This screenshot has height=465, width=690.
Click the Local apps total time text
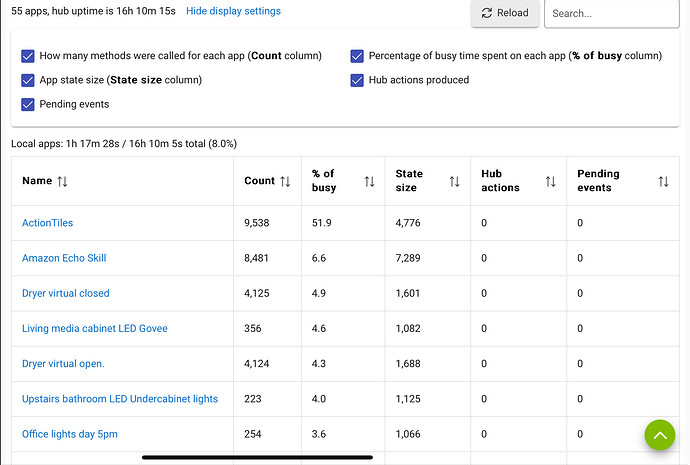click(x=124, y=144)
